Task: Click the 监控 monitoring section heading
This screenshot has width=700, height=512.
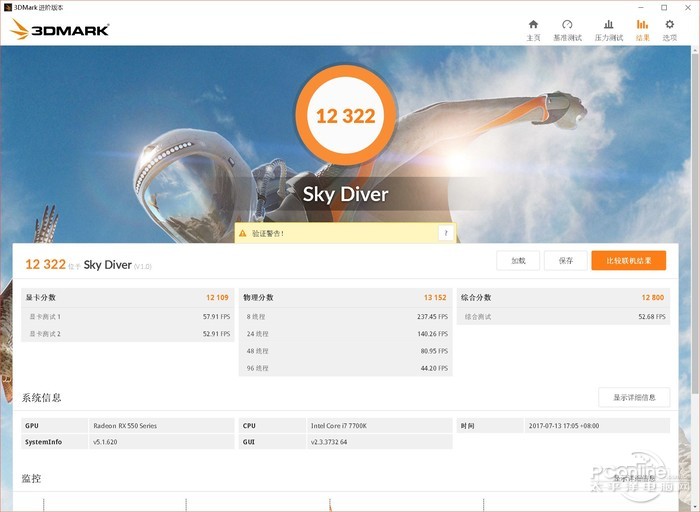Action: click(x=32, y=479)
